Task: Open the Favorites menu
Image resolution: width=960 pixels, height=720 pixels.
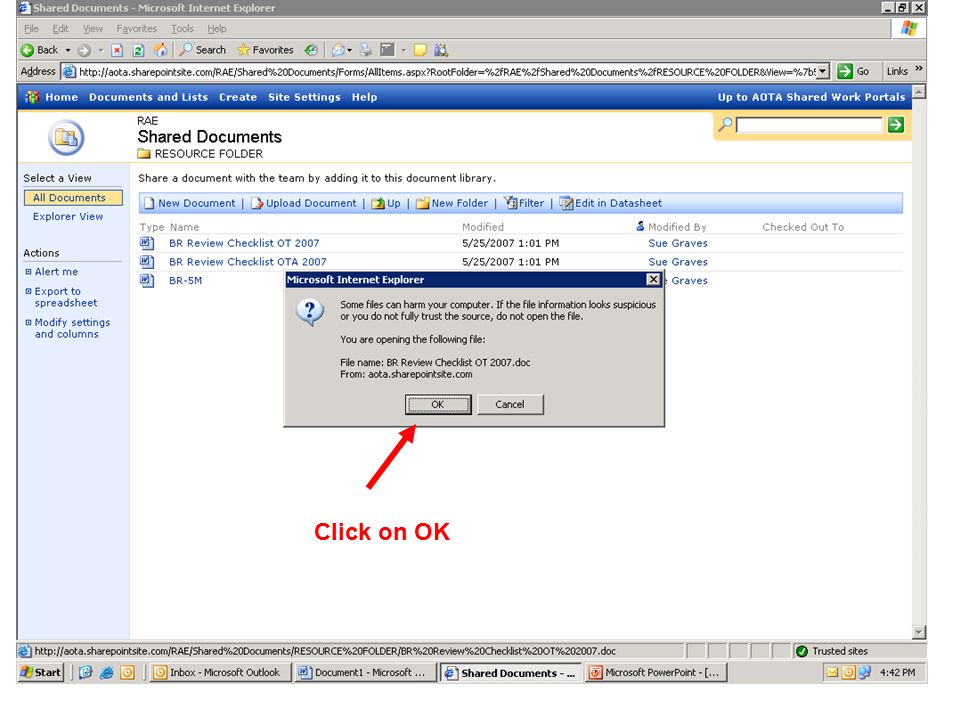Action: (x=137, y=29)
